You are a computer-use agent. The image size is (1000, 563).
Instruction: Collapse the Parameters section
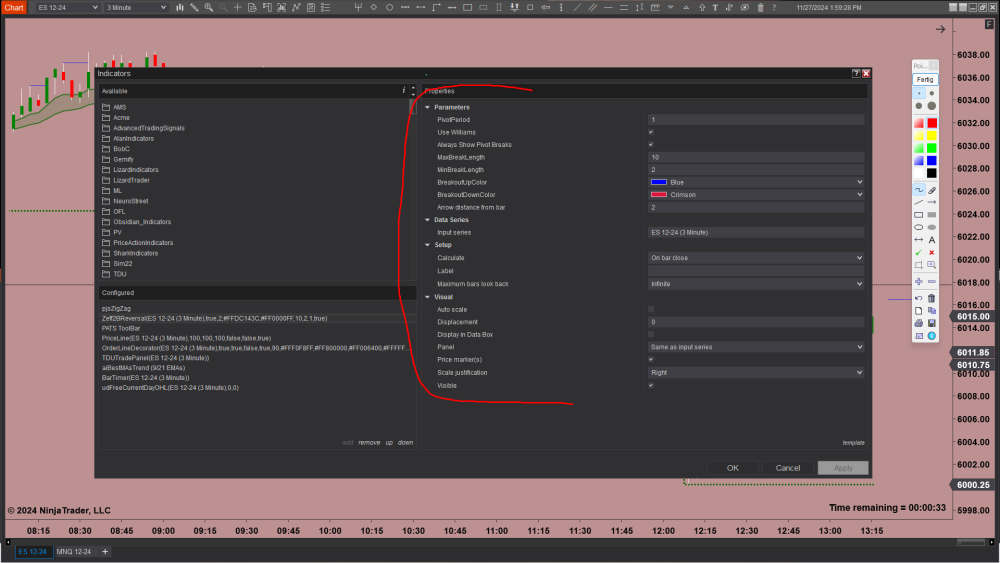(x=427, y=107)
